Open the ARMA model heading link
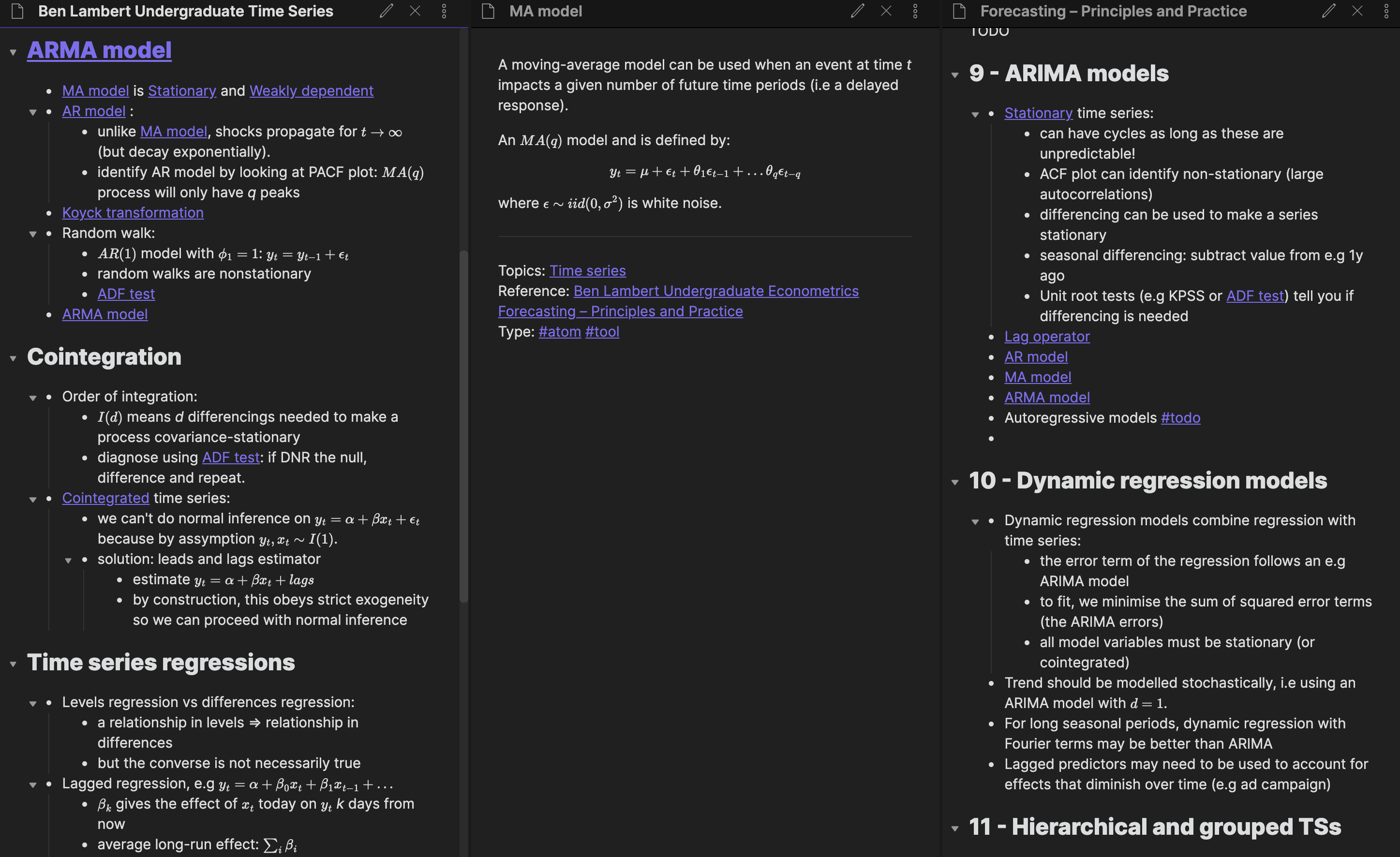This screenshot has width=1400, height=857. [100, 50]
